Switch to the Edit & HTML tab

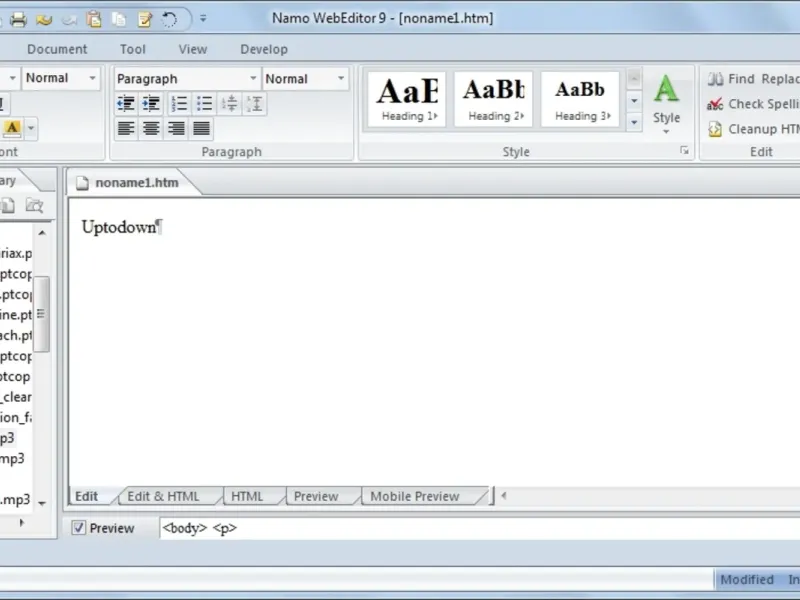163,496
